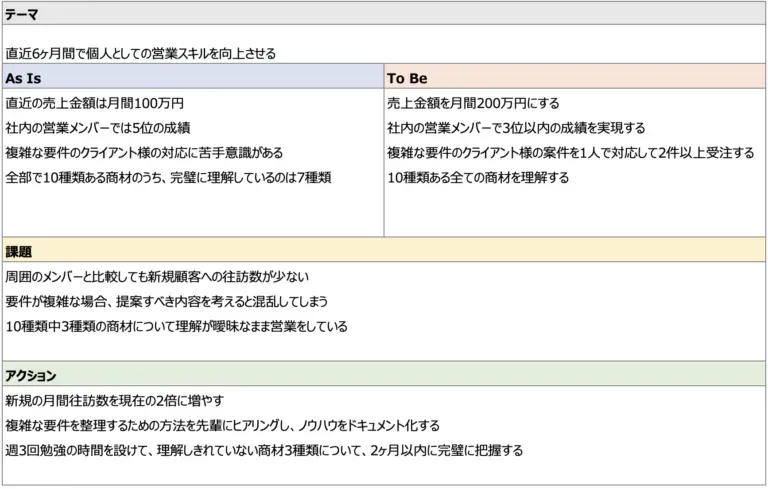
Task: Click the line about 完璧に理解しているのは7種類
Action: pos(168,177)
